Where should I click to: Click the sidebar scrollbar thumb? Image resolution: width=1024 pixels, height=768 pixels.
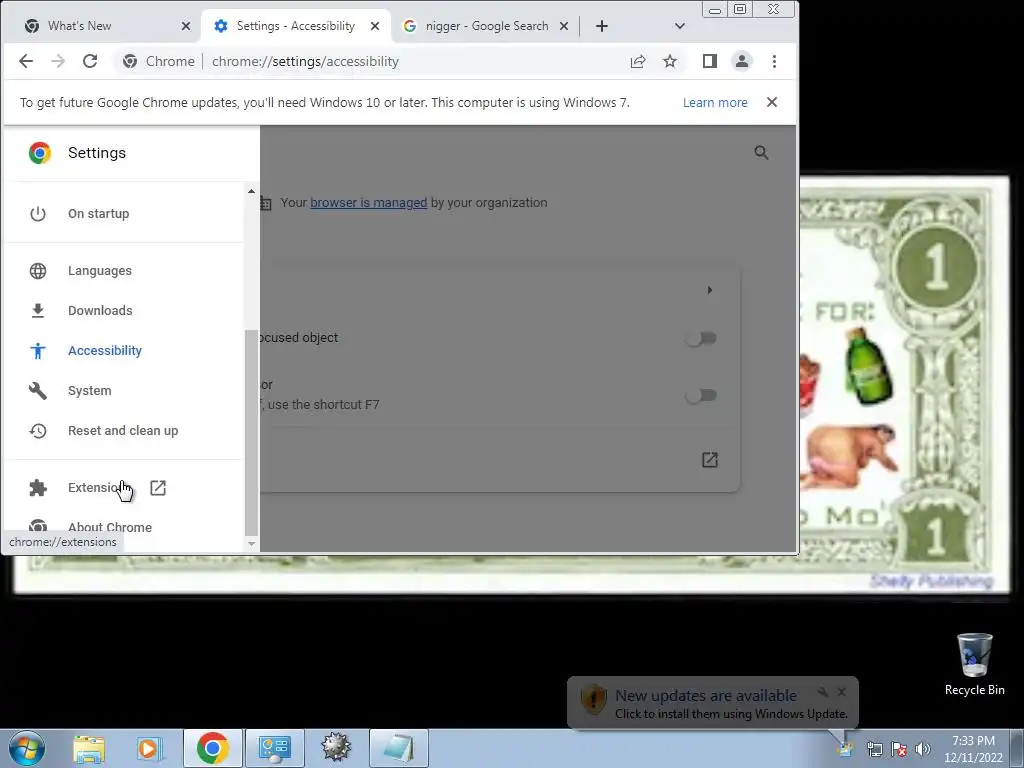[x=251, y=432]
